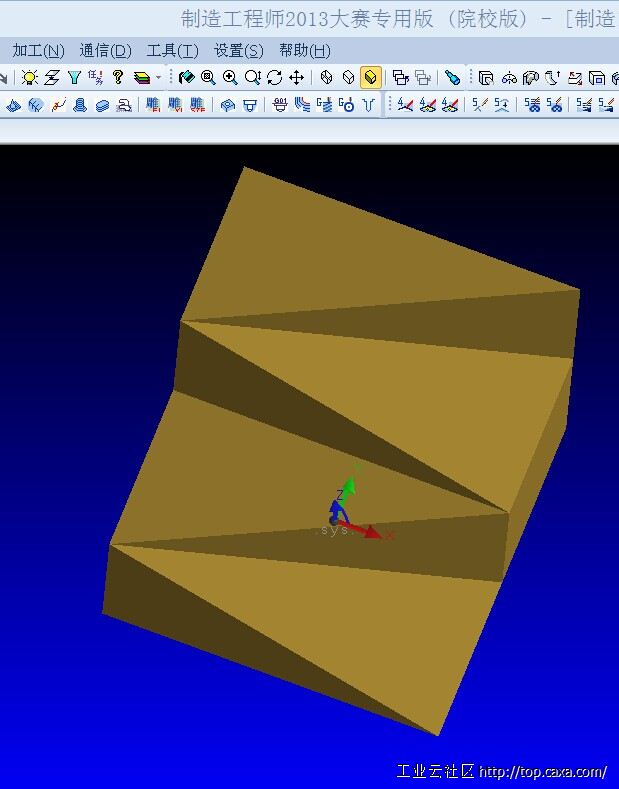This screenshot has height=789, width=619.
Task: Switch to hidden-line cube display mode
Action: coord(349,78)
